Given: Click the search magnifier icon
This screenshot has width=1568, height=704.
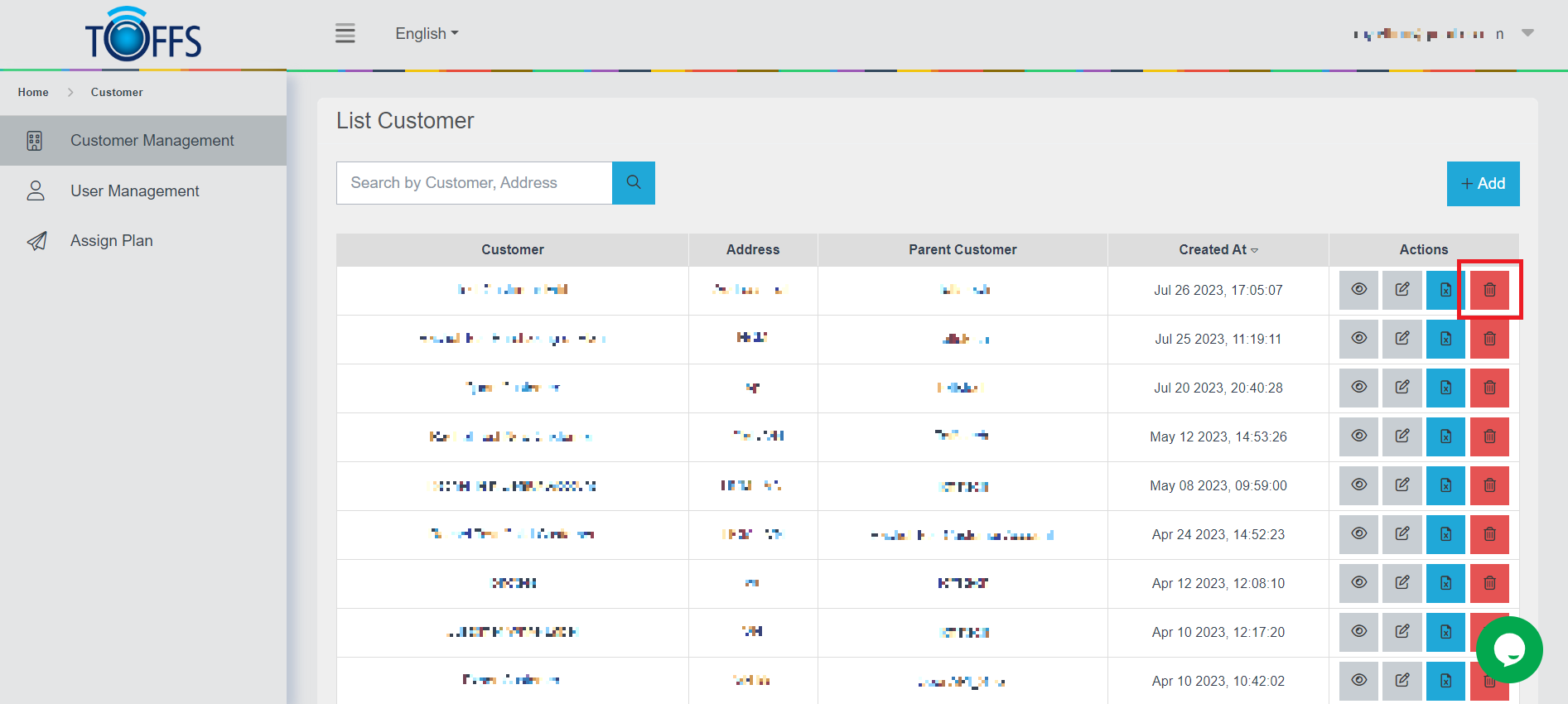Looking at the screenshot, I should 634,183.
